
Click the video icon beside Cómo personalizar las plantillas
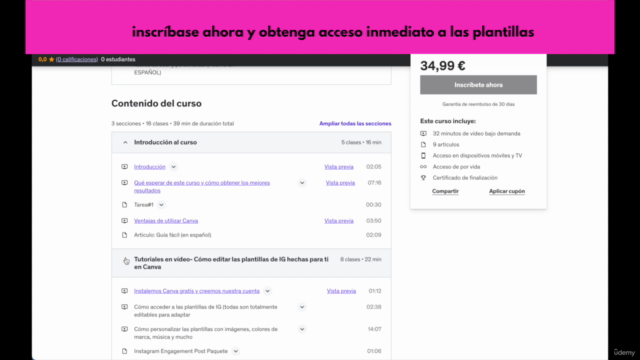tap(124, 329)
